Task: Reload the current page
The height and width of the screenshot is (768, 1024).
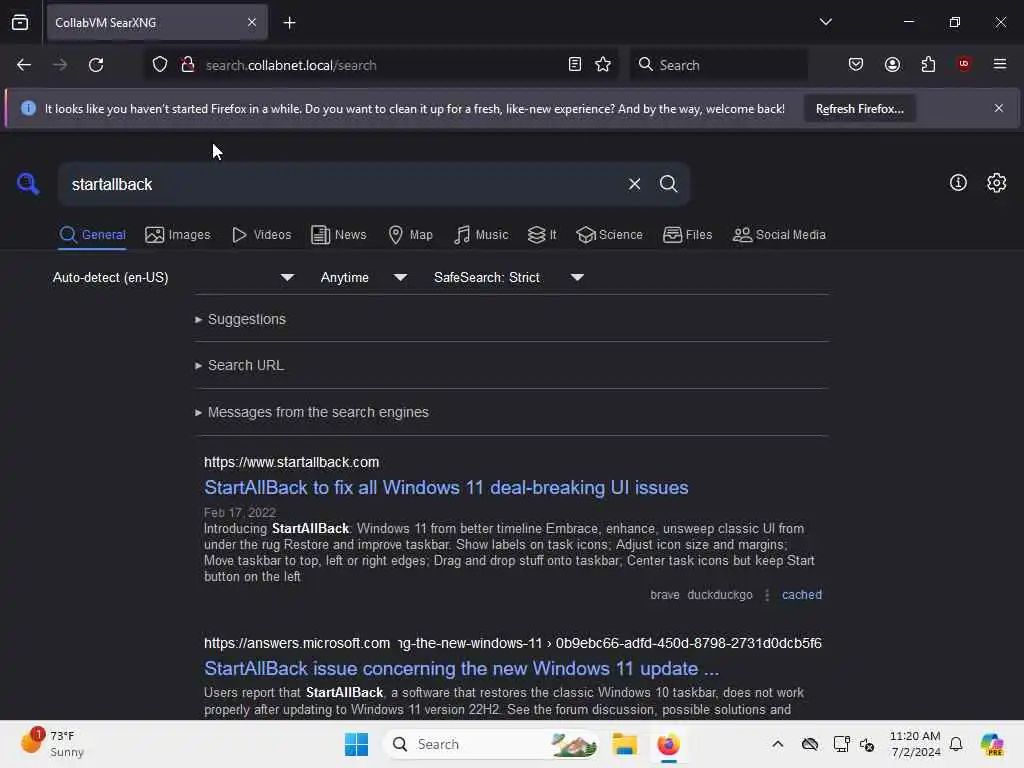Action: (96, 65)
